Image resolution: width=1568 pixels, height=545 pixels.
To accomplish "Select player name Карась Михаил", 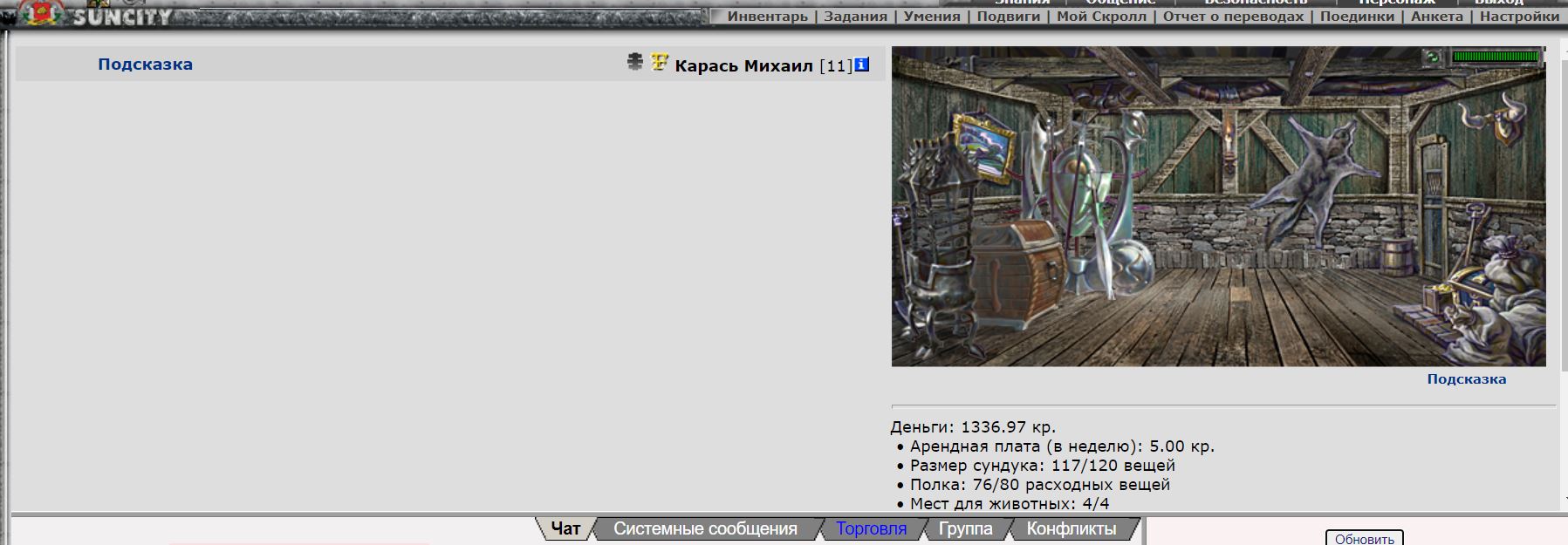I will pyautogui.click(x=743, y=65).
